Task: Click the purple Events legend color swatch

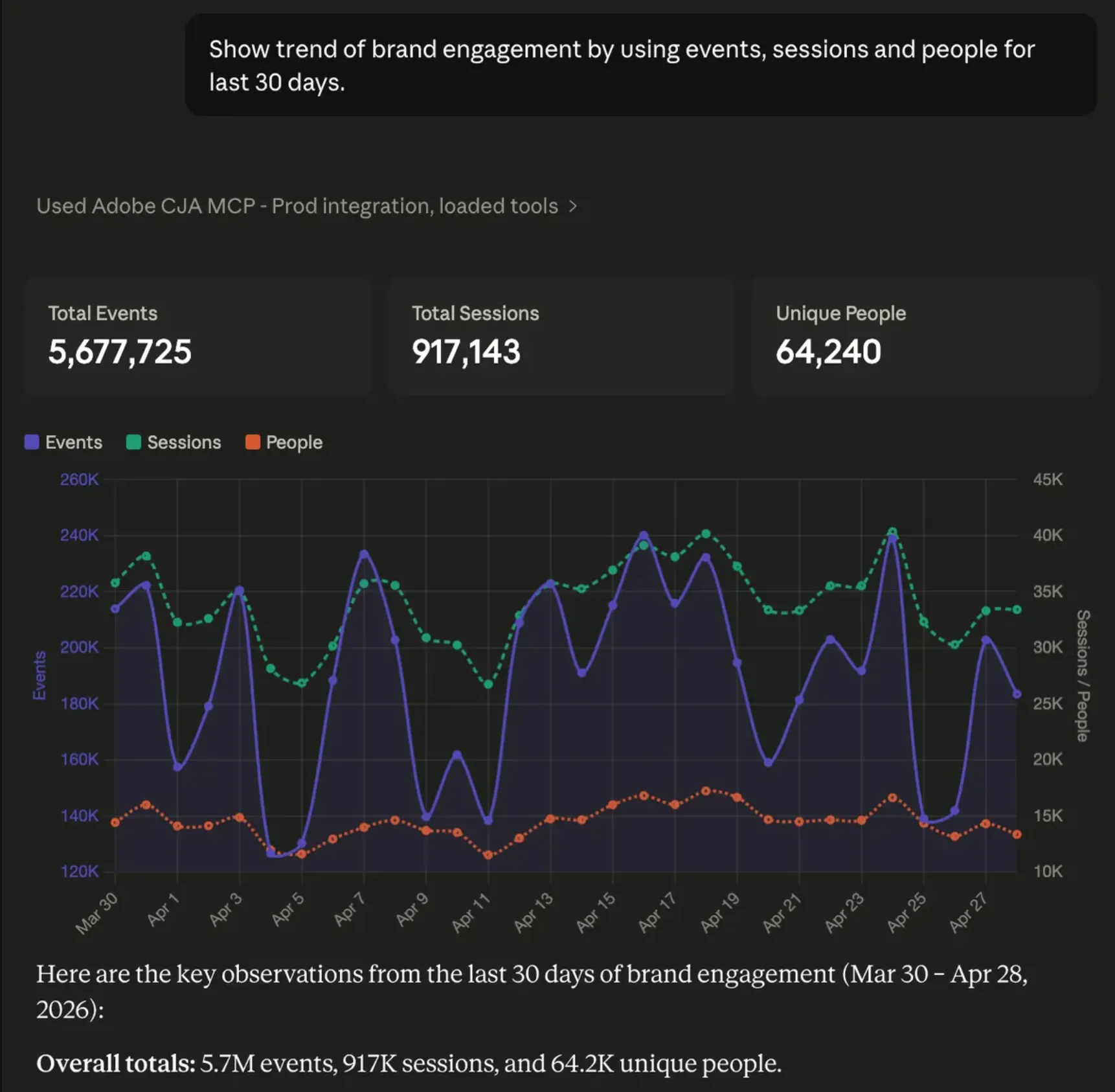Action: 32,442
